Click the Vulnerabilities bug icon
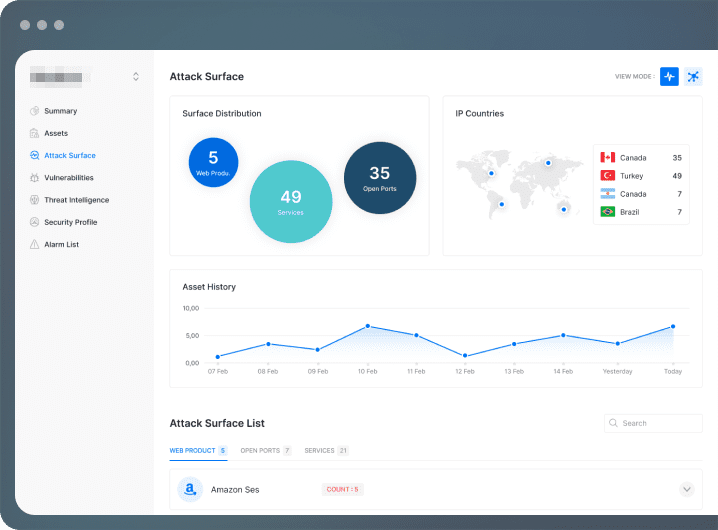This screenshot has height=530, width=718. coord(34,178)
